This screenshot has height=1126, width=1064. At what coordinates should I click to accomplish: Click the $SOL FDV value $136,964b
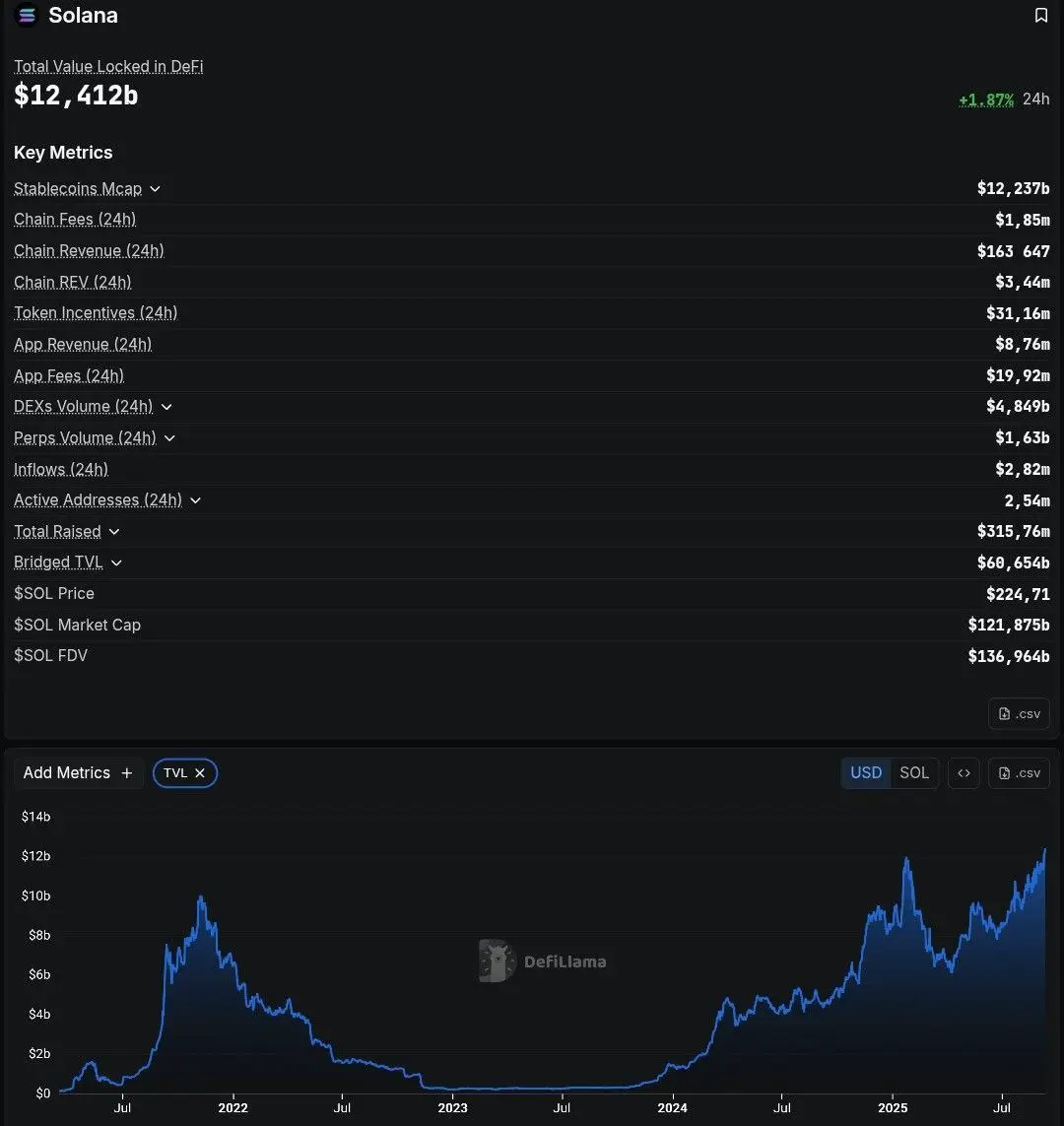(1009, 656)
